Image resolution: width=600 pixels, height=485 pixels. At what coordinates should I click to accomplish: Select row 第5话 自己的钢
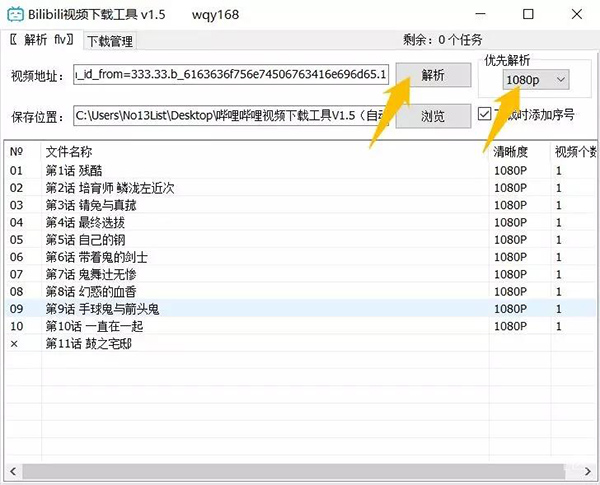pos(301,240)
